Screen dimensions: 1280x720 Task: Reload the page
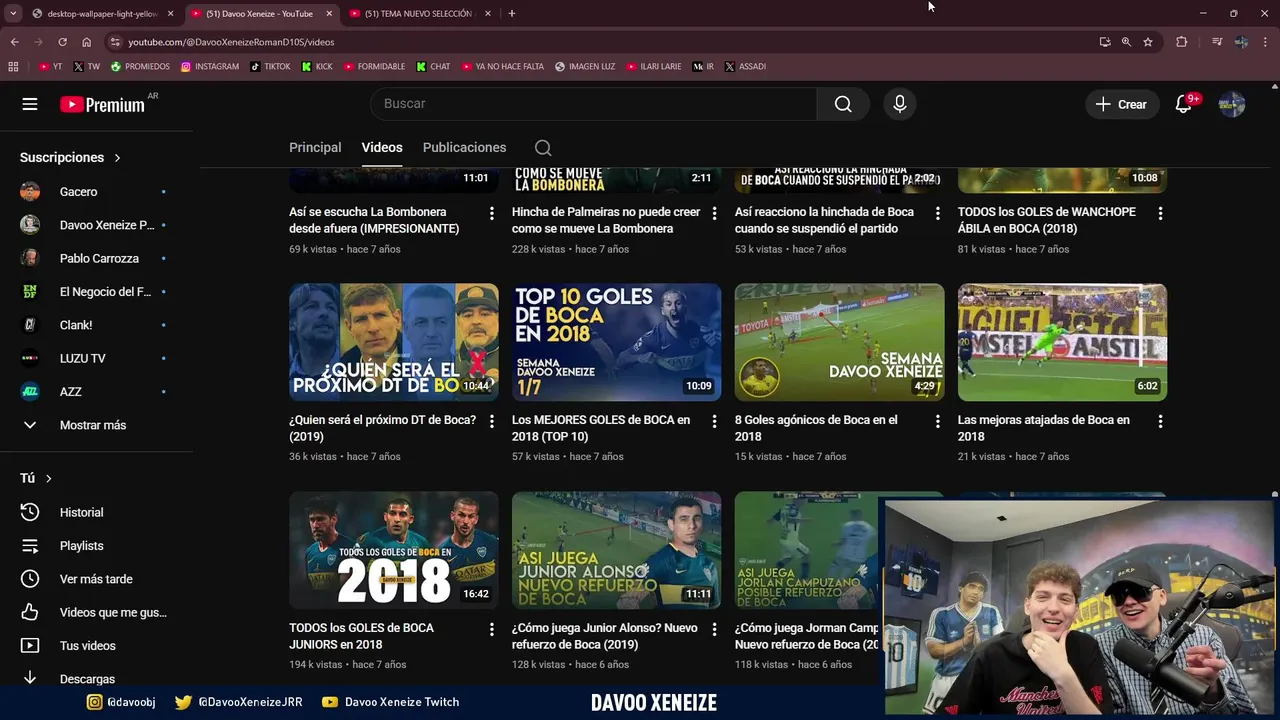pos(62,42)
